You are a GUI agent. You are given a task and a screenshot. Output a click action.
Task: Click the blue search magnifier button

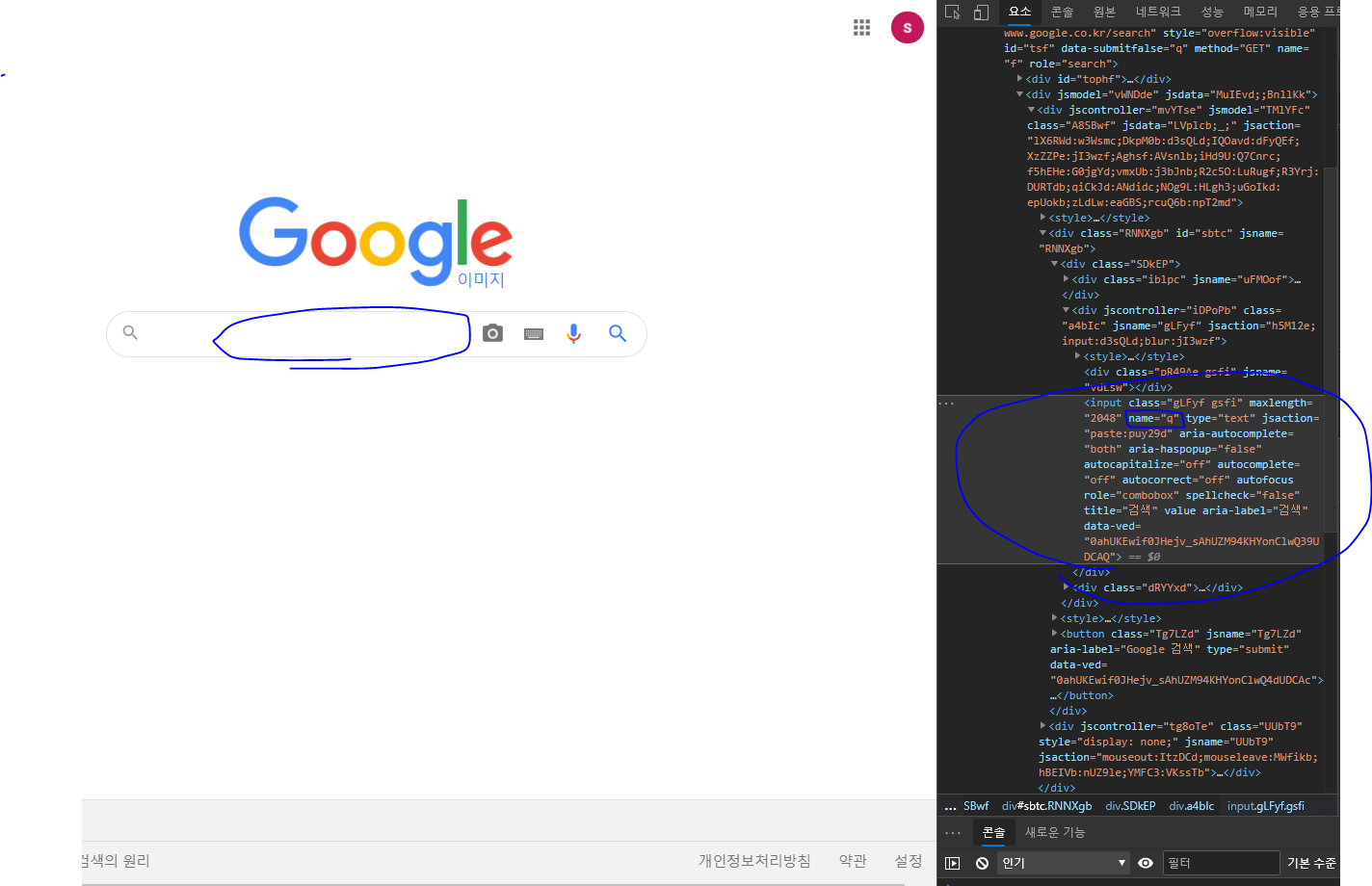618,333
